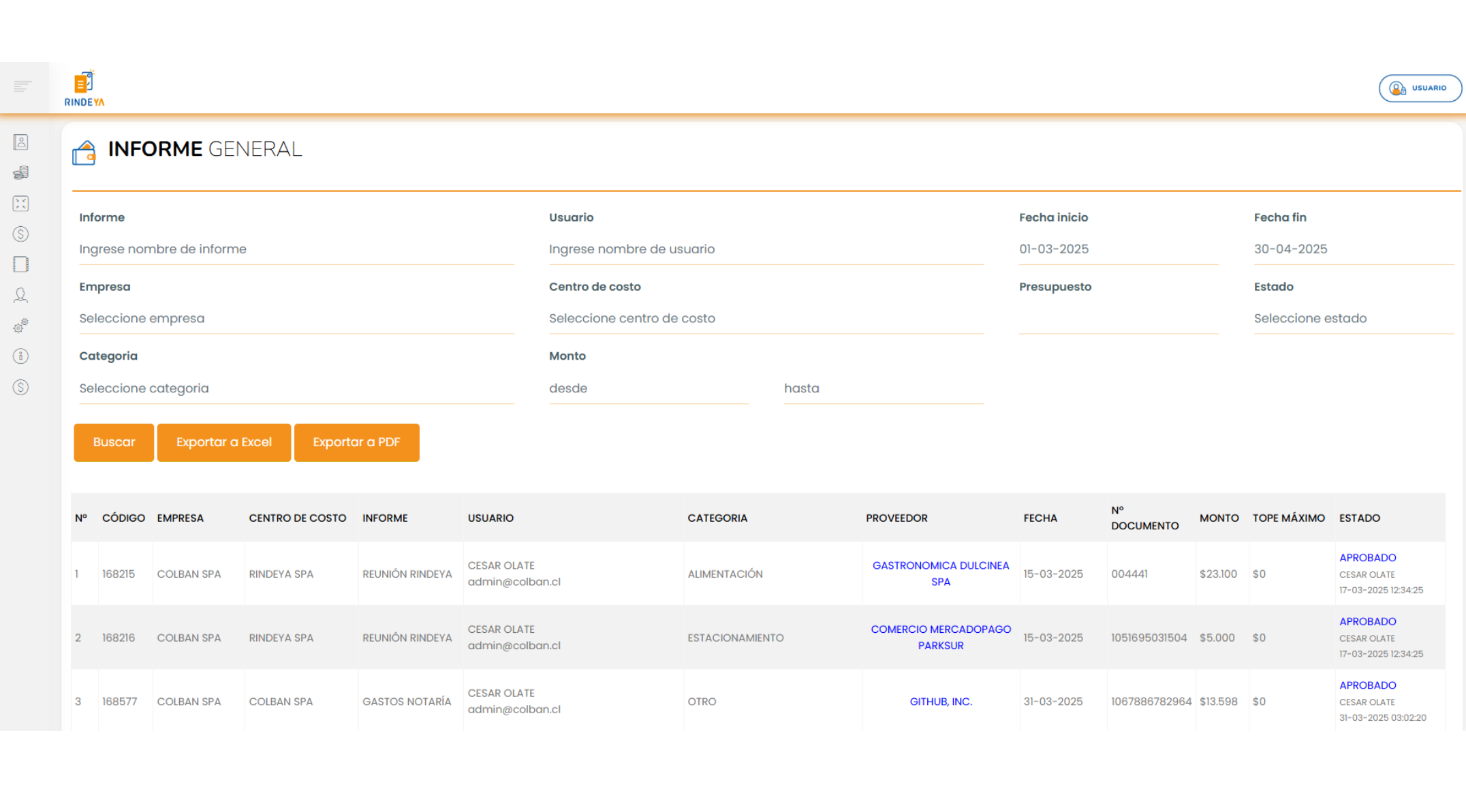Click the info circle sidebar icon
Image resolution: width=1466 pixels, height=812 pixels.
pyautogui.click(x=21, y=356)
